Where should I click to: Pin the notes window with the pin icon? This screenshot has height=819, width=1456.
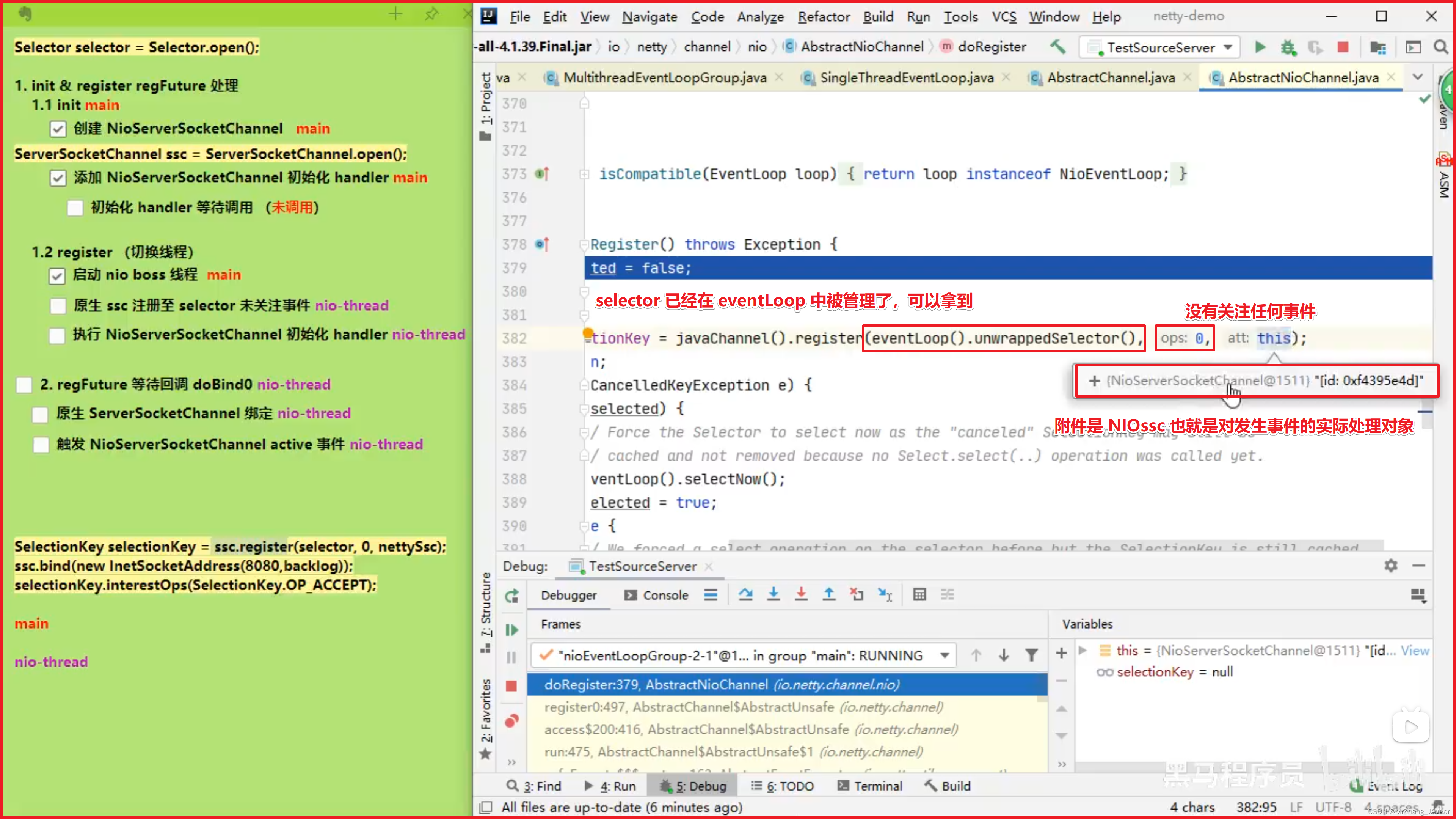click(x=431, y=14)
